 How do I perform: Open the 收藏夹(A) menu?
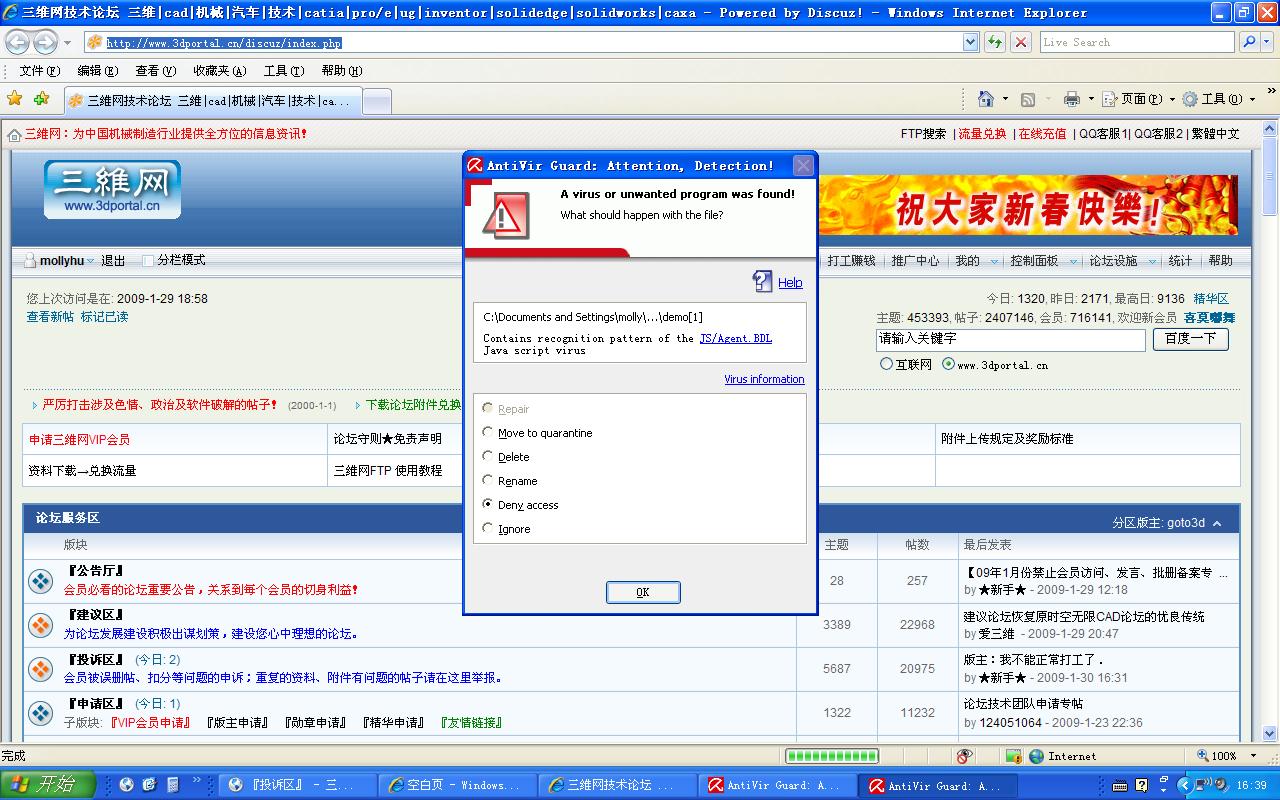[220, 71]
